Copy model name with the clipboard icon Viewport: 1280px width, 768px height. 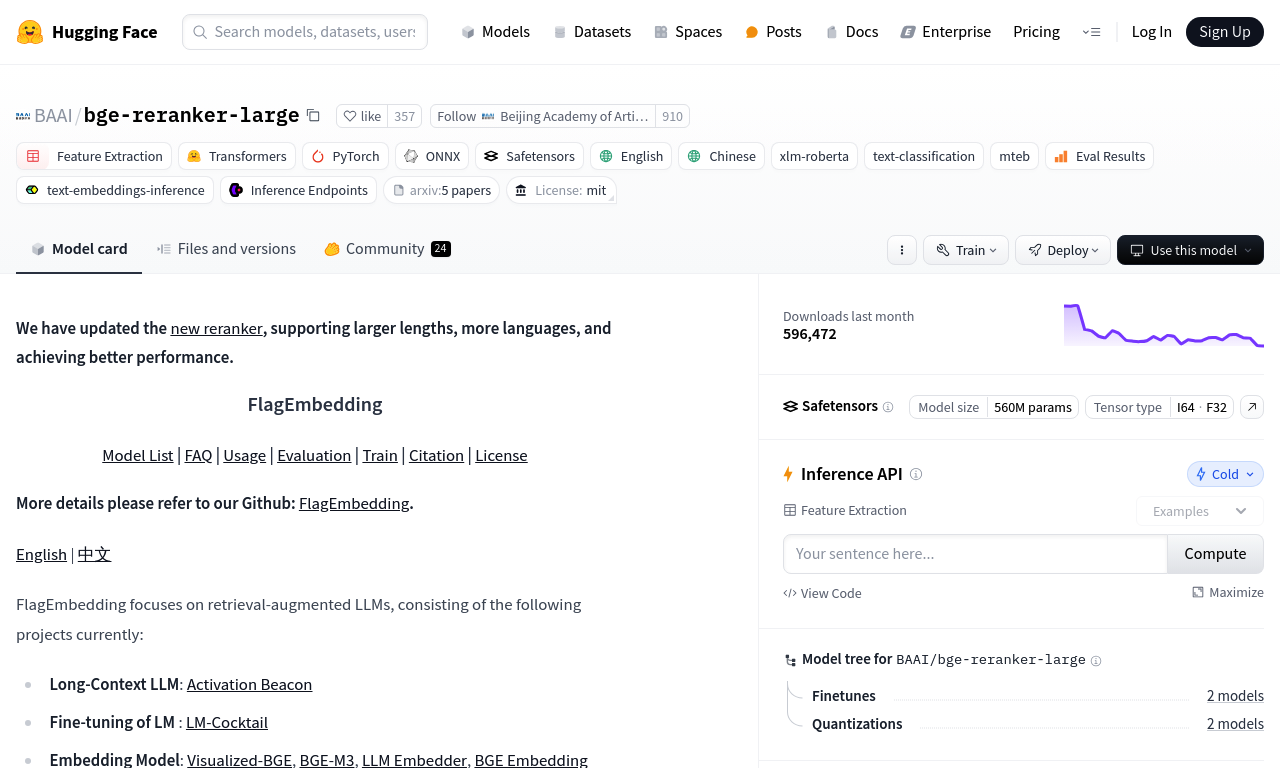point(313,116)
